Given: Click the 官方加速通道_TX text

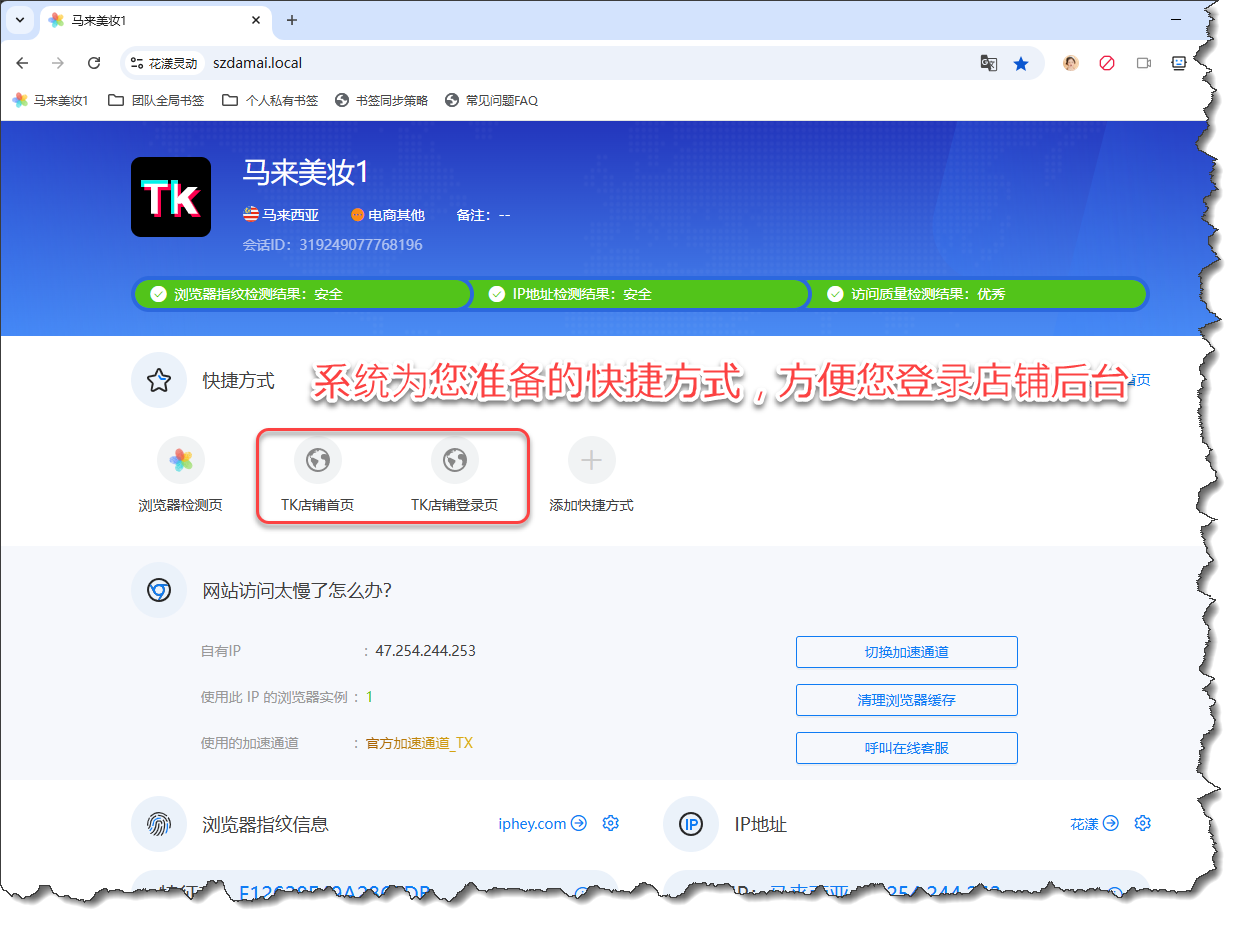Looking at the screenshot, I should (419, 743).
